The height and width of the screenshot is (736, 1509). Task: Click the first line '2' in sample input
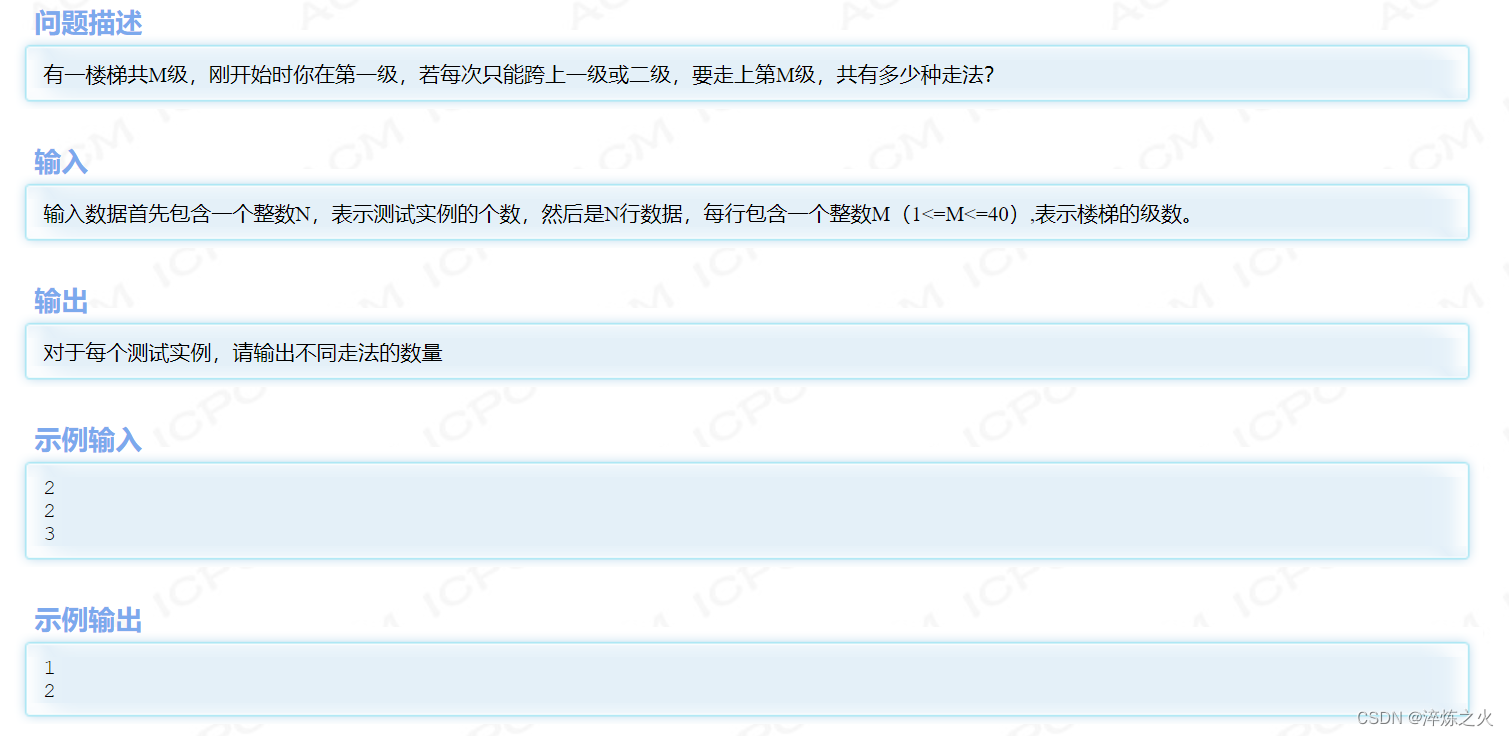click(50, 488)
